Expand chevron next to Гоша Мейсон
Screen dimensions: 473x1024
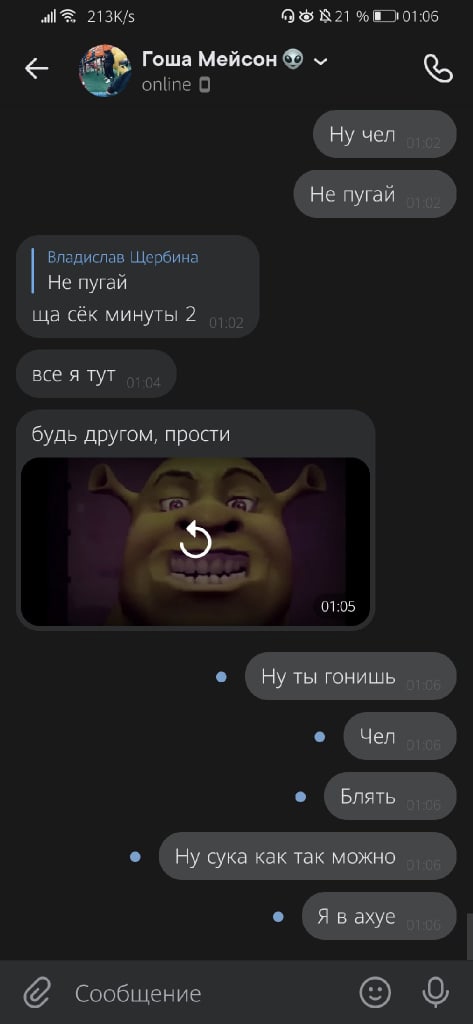pos(320,62)
